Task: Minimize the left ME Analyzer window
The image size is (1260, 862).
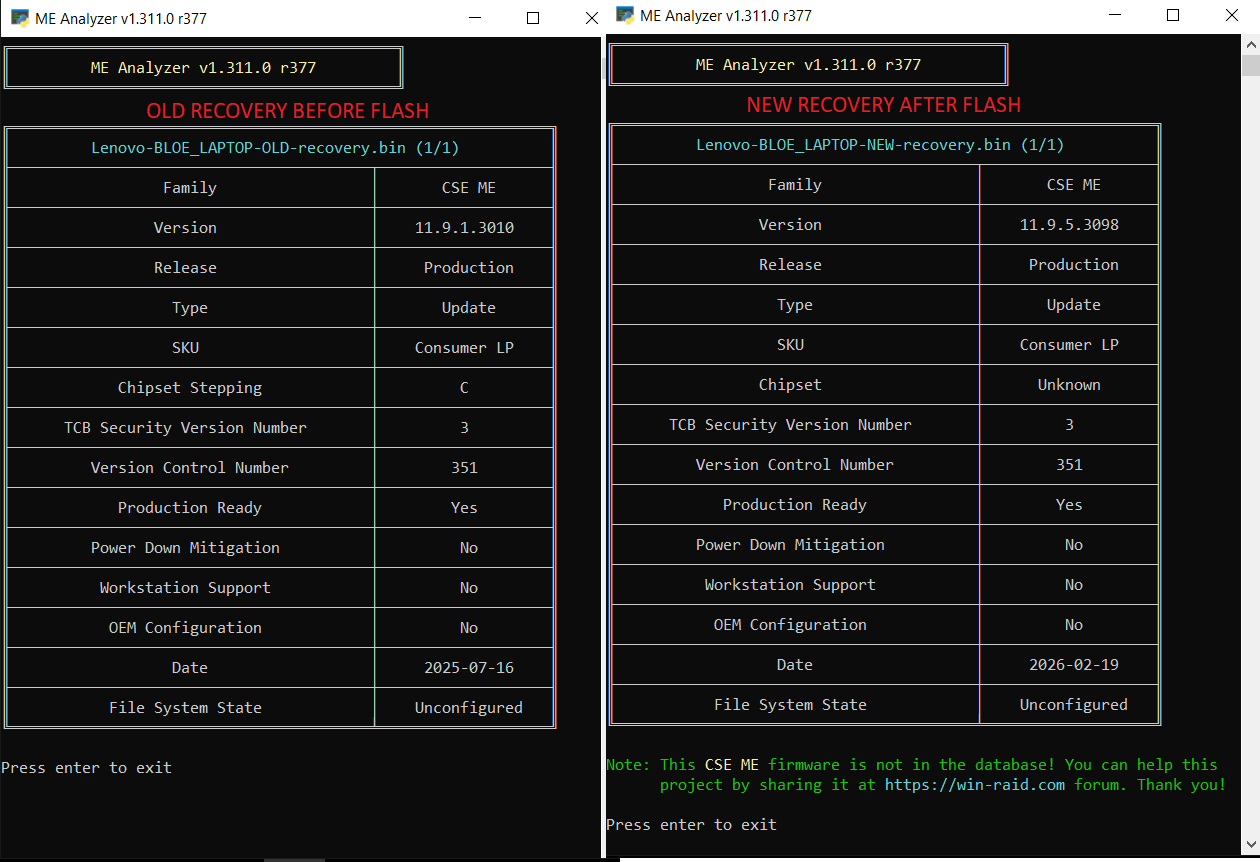Action: click(x=474, y=18)
